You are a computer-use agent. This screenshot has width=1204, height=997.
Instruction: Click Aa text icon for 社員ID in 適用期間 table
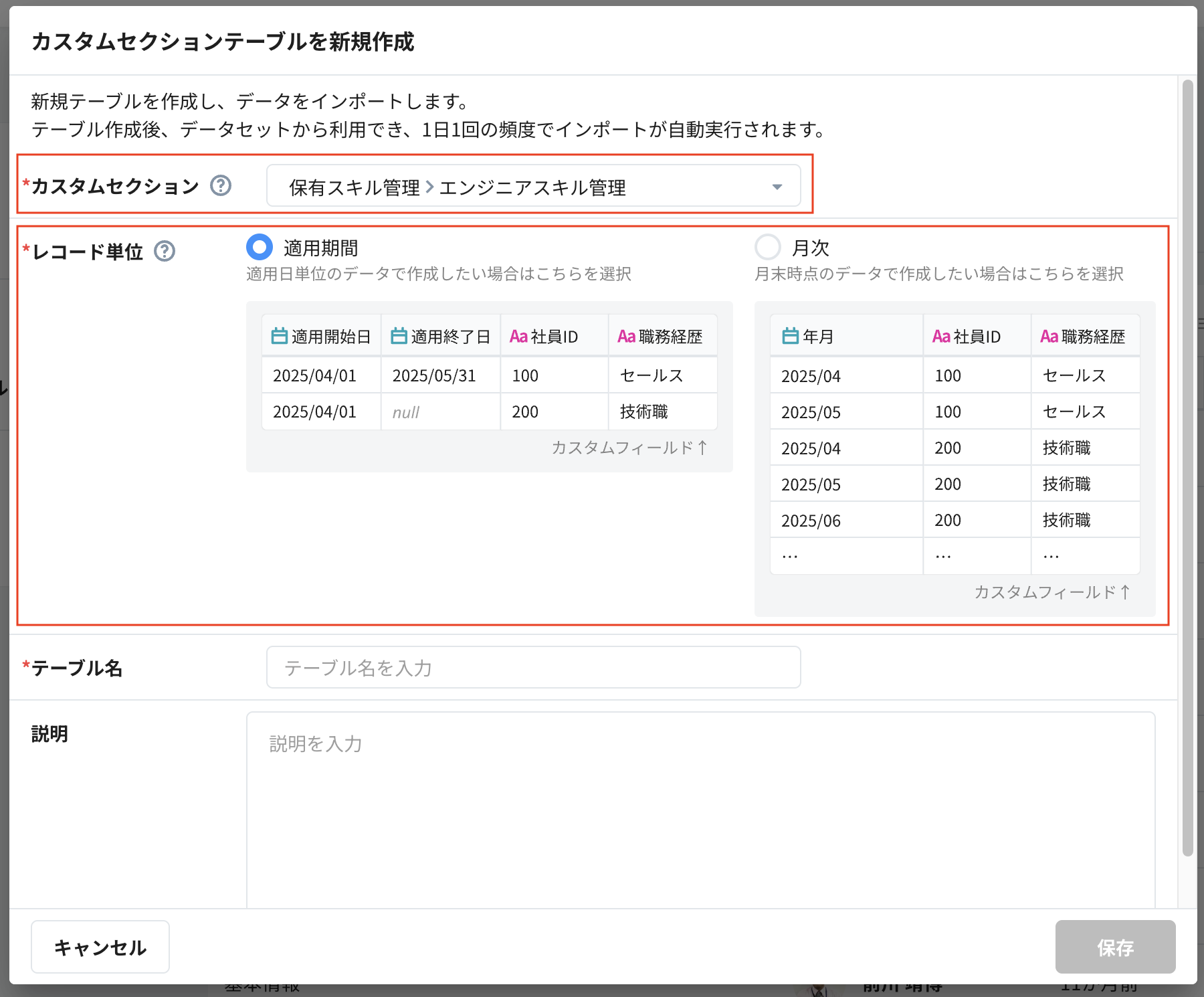pyautogui.click(x=518, y=337)
